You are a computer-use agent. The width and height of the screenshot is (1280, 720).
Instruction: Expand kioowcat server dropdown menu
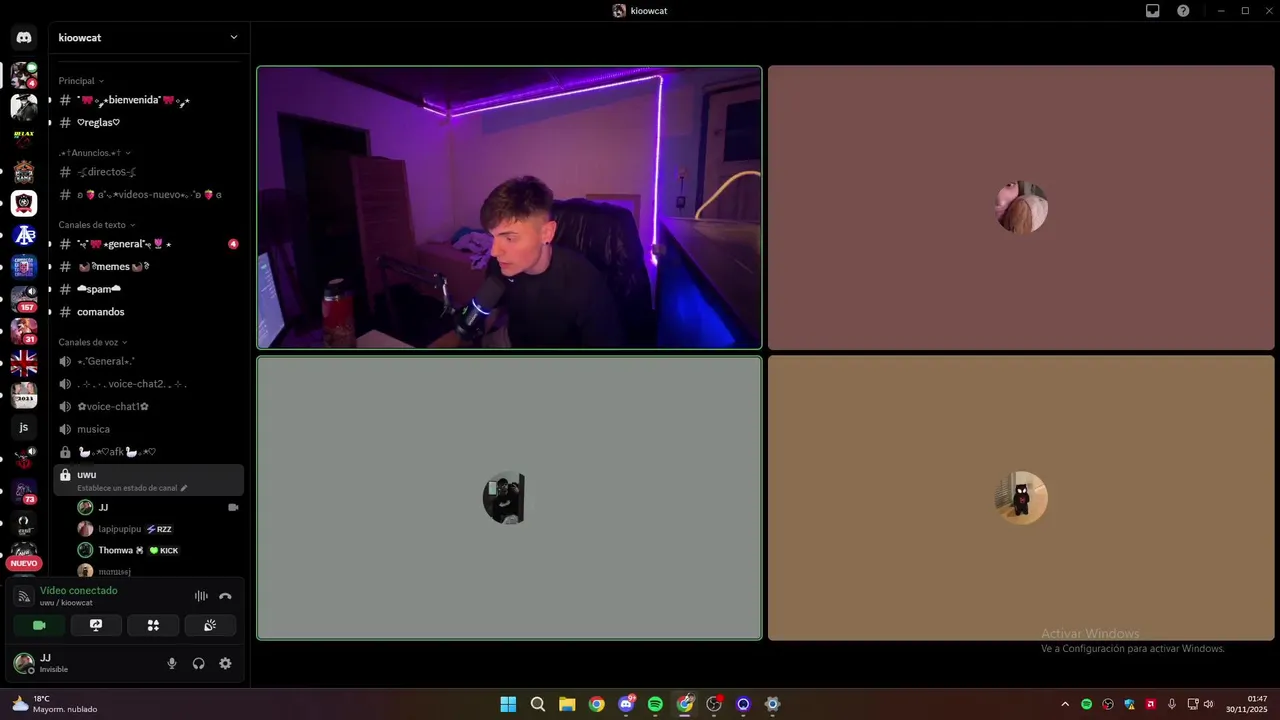[149, 37]
